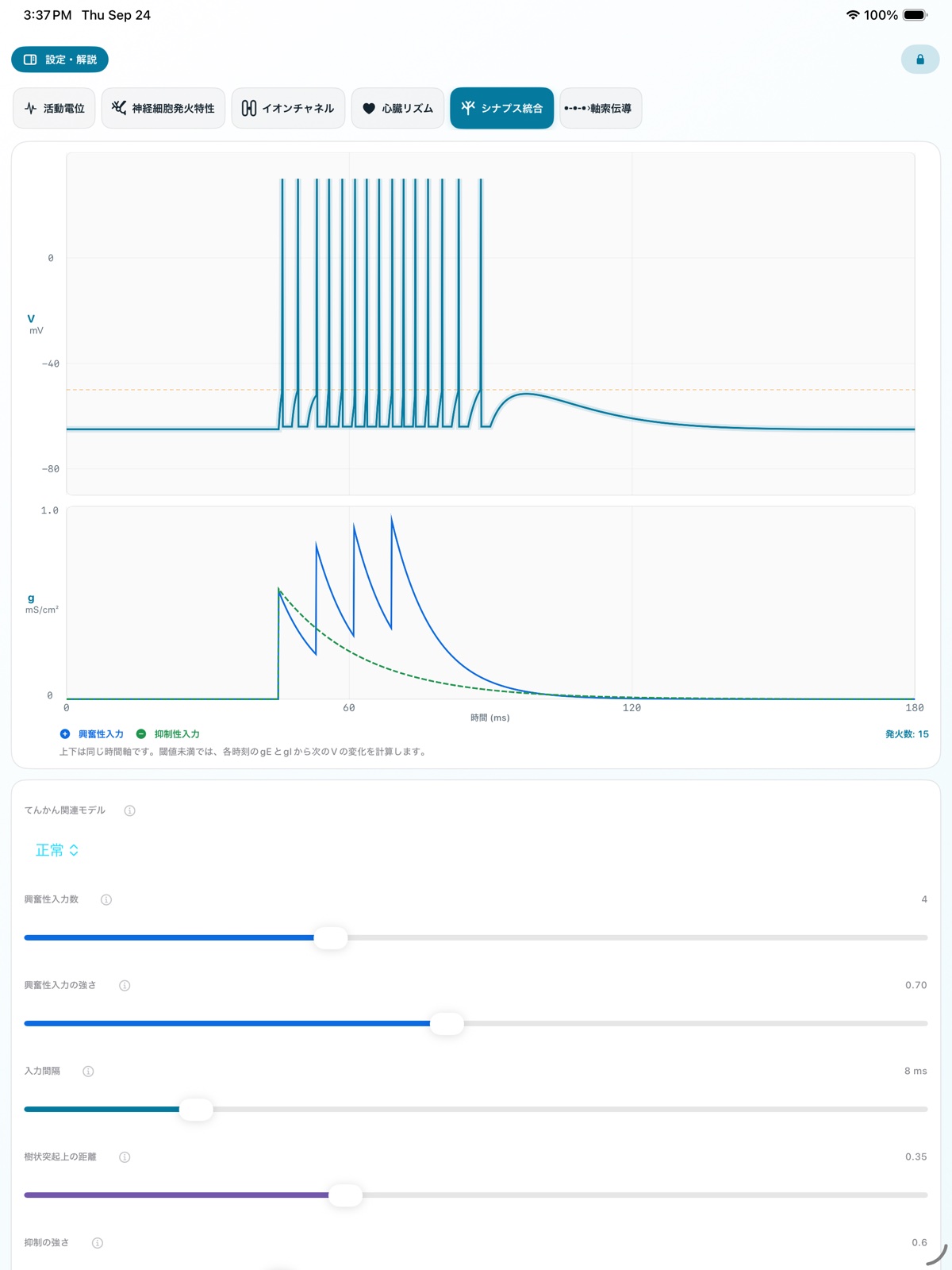Show info for 興奮性入力数
Image resolution: width=952 pixels, height=1270 pixels.
click(x=106, y=899)
